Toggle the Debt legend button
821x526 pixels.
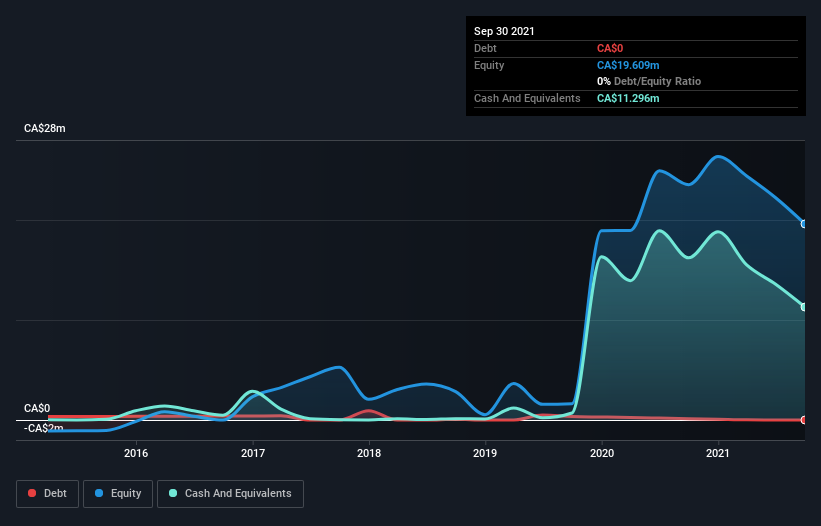click(x=48, y=494)
